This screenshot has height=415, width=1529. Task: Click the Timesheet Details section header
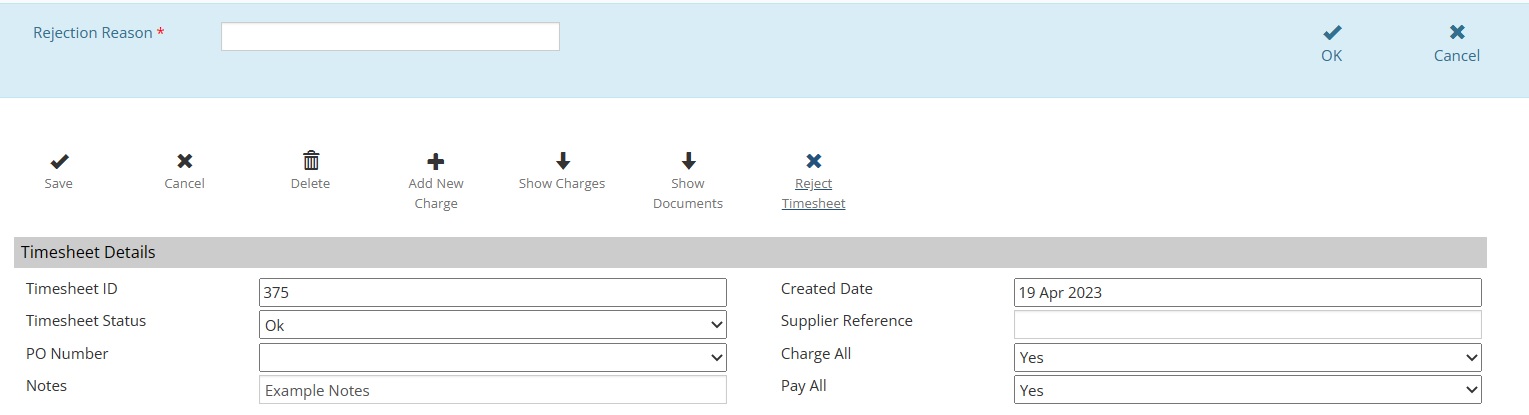[750, 253]
